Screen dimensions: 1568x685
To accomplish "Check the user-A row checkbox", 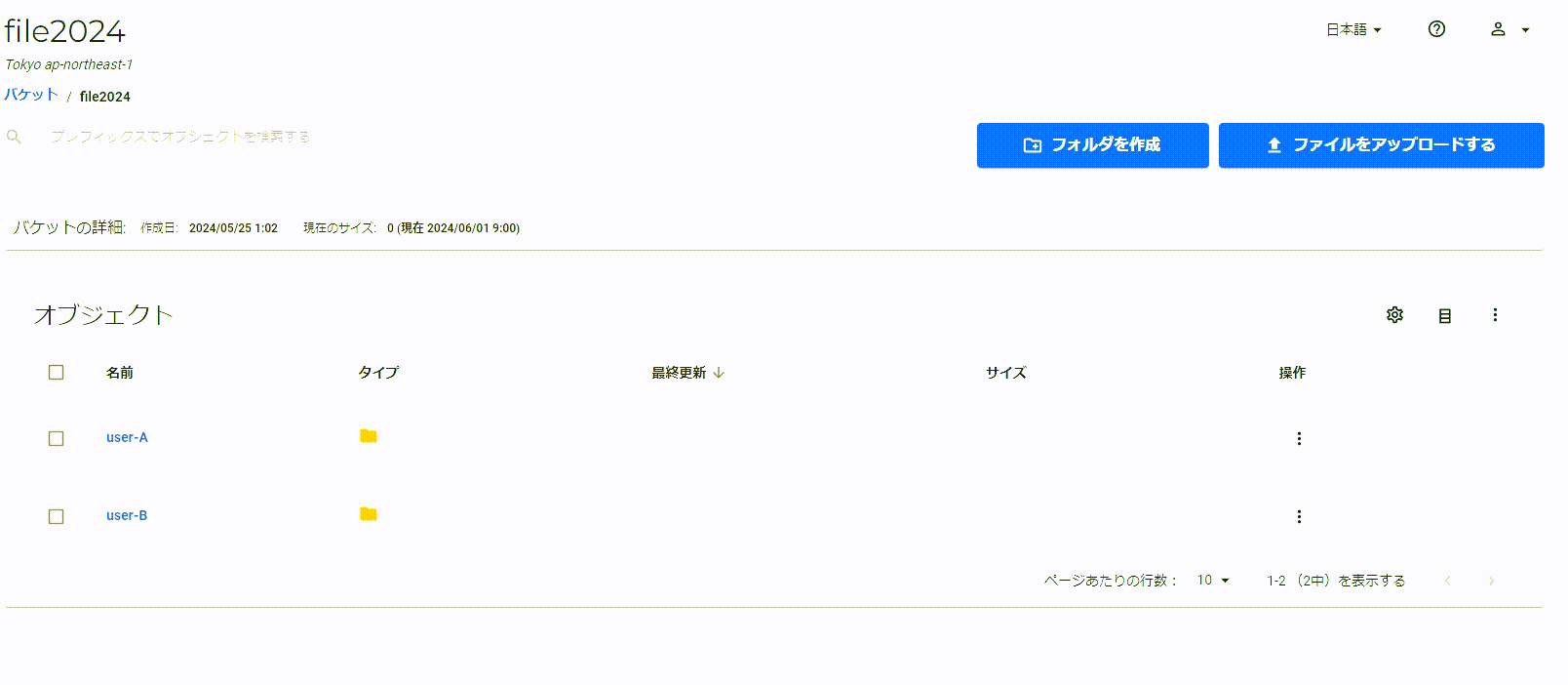I will tap(56, 438).
